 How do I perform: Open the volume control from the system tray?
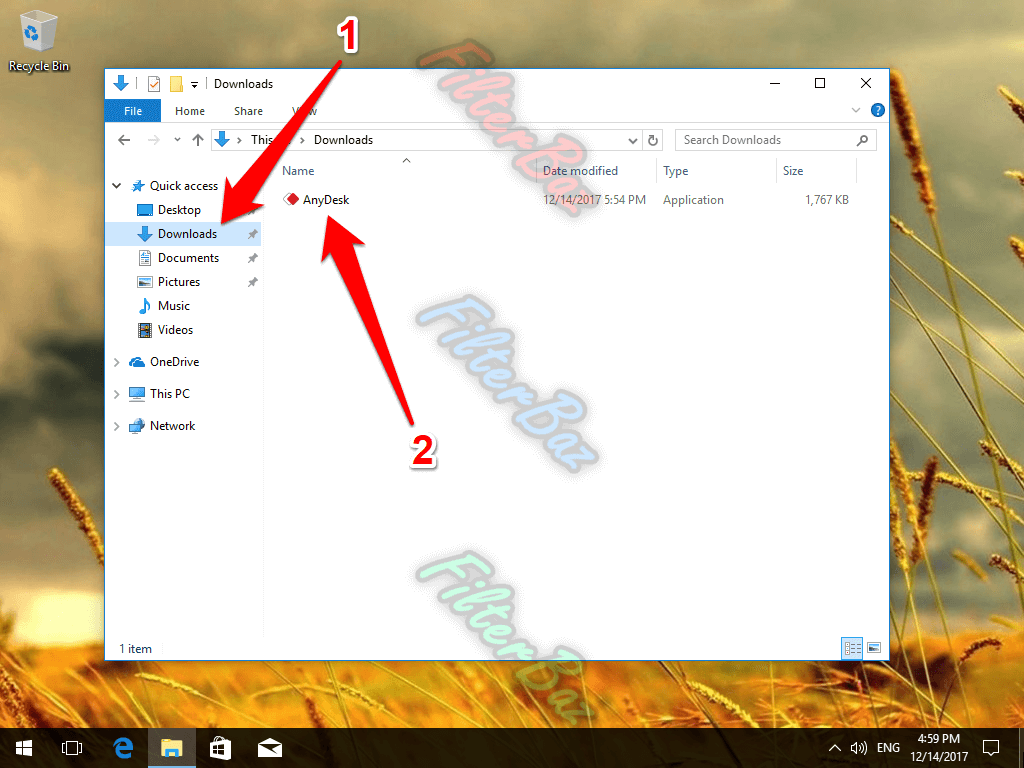[859, 747]
